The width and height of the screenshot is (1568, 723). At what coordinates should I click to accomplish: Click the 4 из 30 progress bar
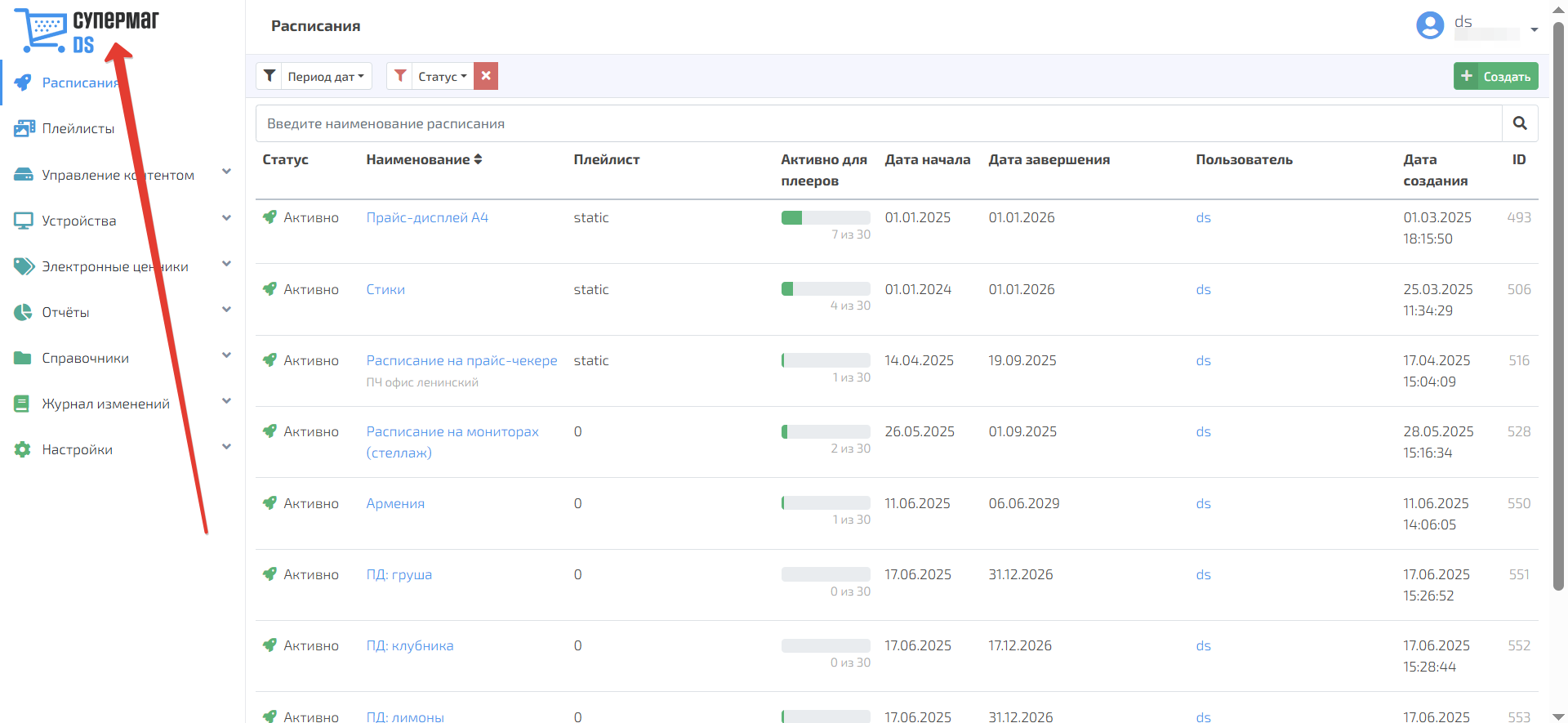point(826,288)
